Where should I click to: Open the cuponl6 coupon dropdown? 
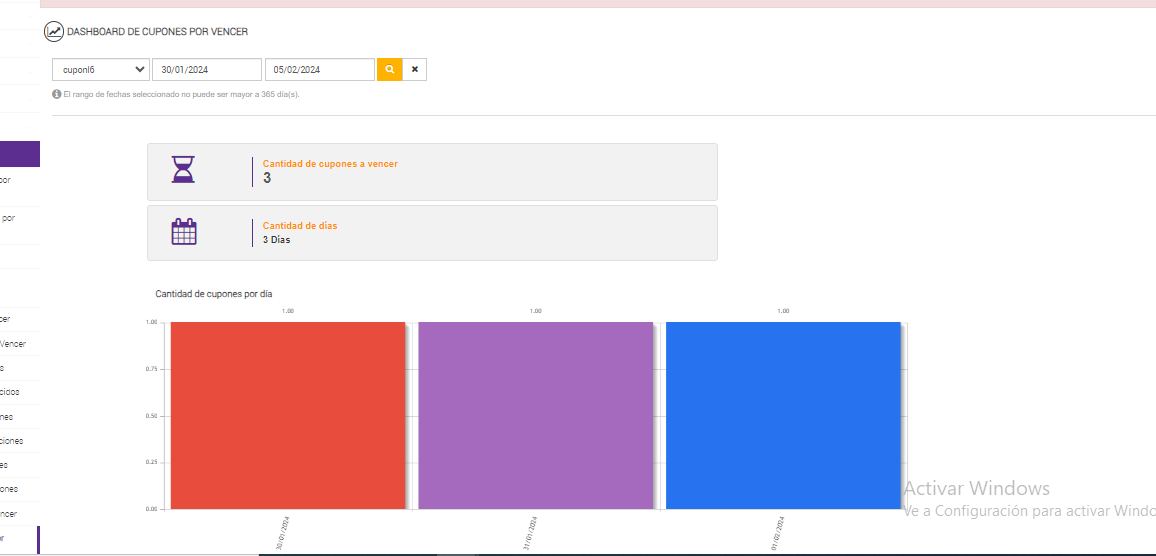coord(100,69)
